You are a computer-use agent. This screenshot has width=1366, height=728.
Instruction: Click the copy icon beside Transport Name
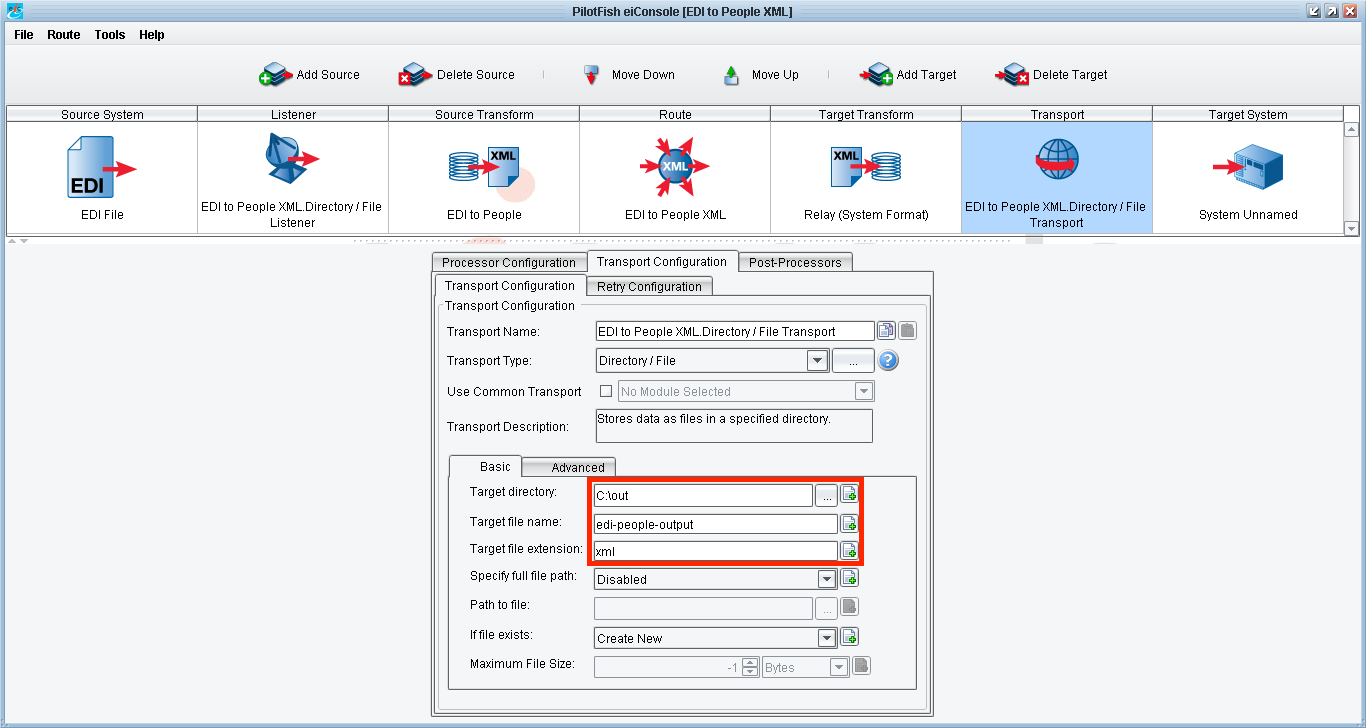pyautogui.click(x=886, y=331)
